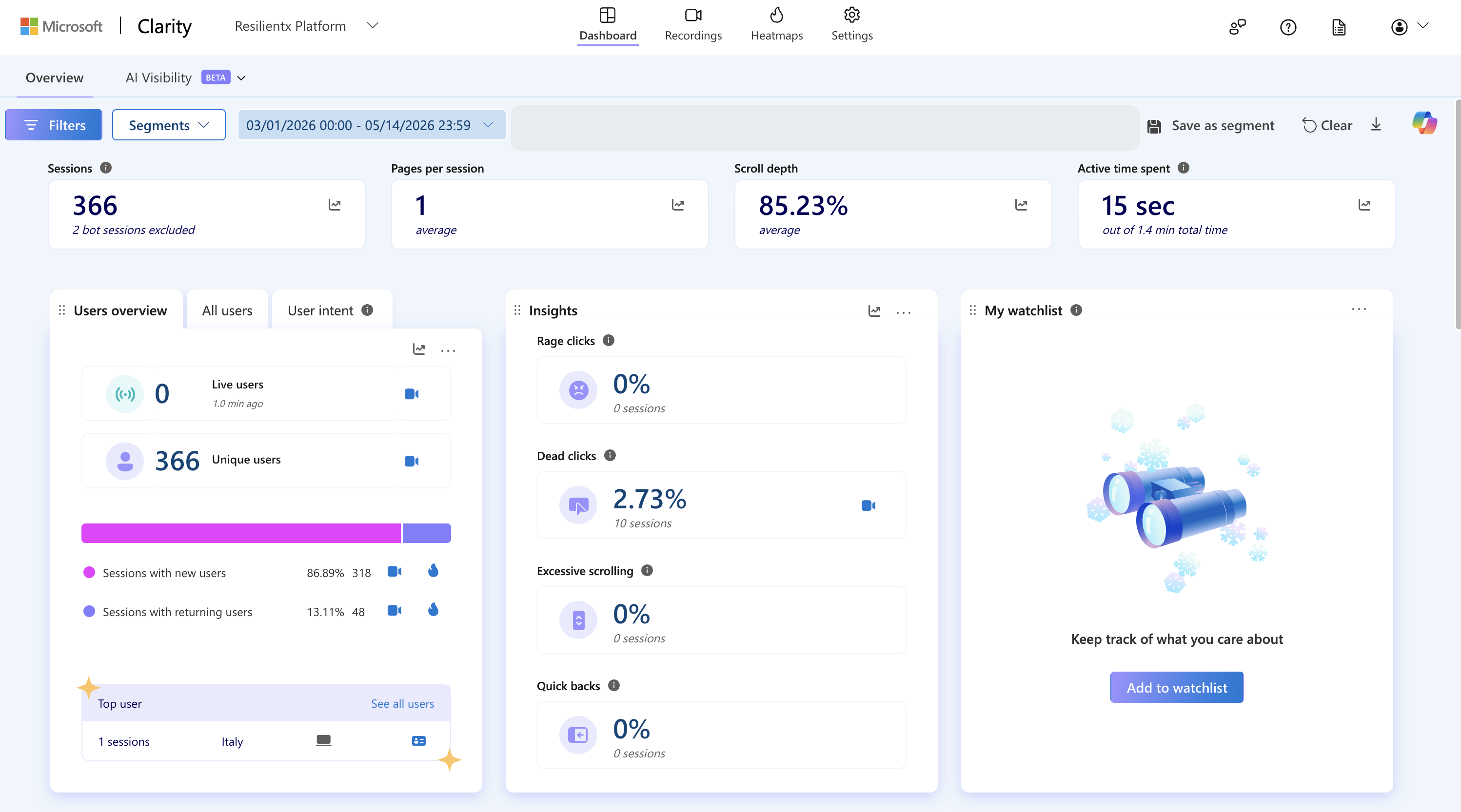View recordings of Unique users
Screen dimensions: 1461x812
[412, 461]
